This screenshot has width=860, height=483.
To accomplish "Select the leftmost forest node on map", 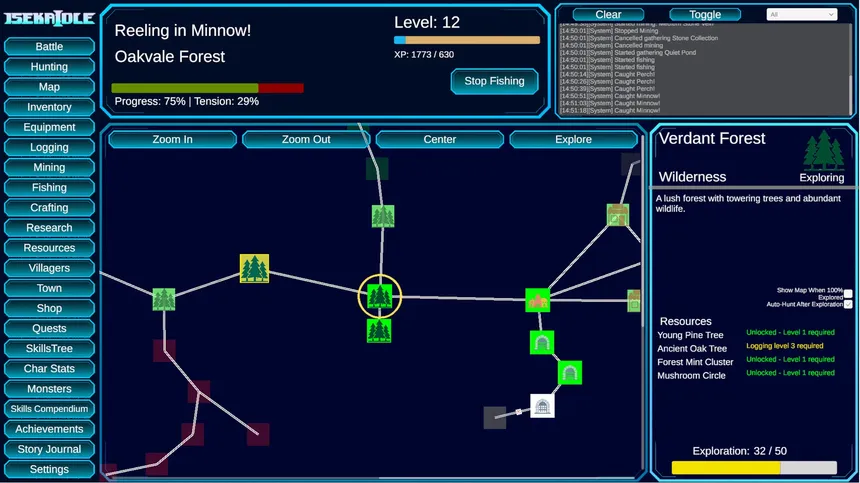I will [164, 298].
